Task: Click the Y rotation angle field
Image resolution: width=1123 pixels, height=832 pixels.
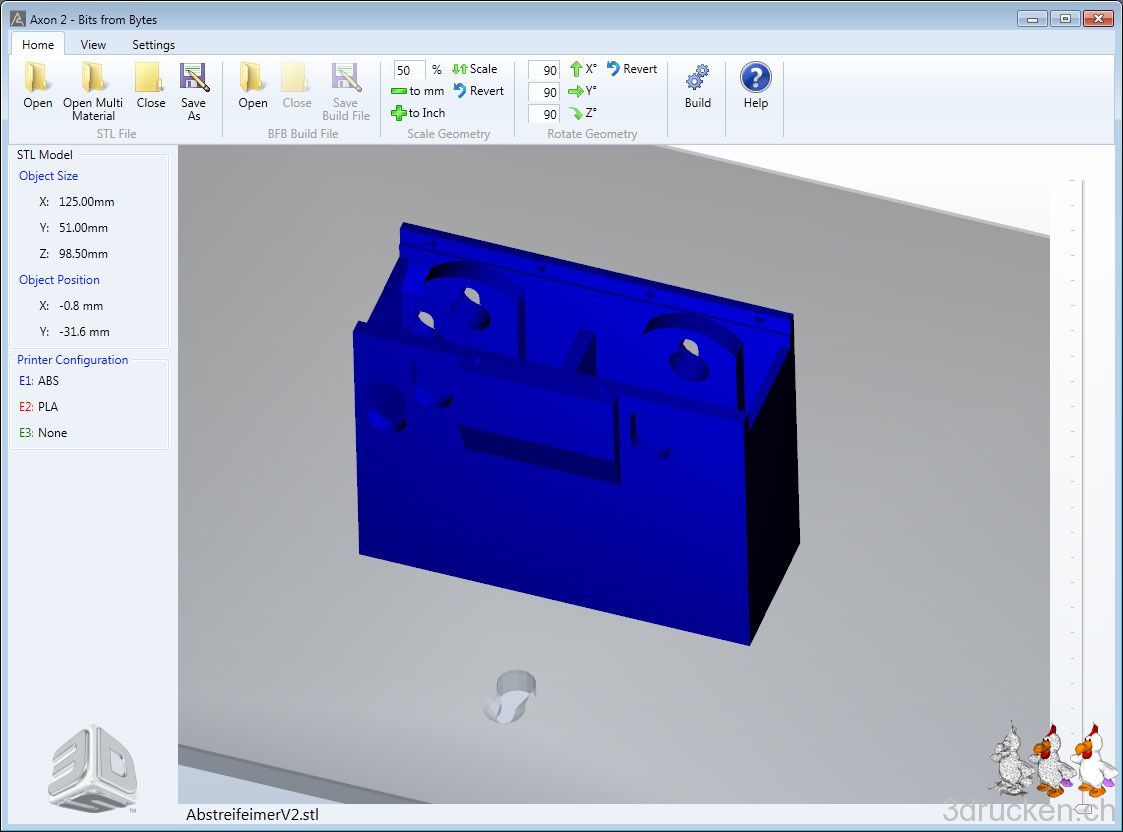Action: point(544,92)
